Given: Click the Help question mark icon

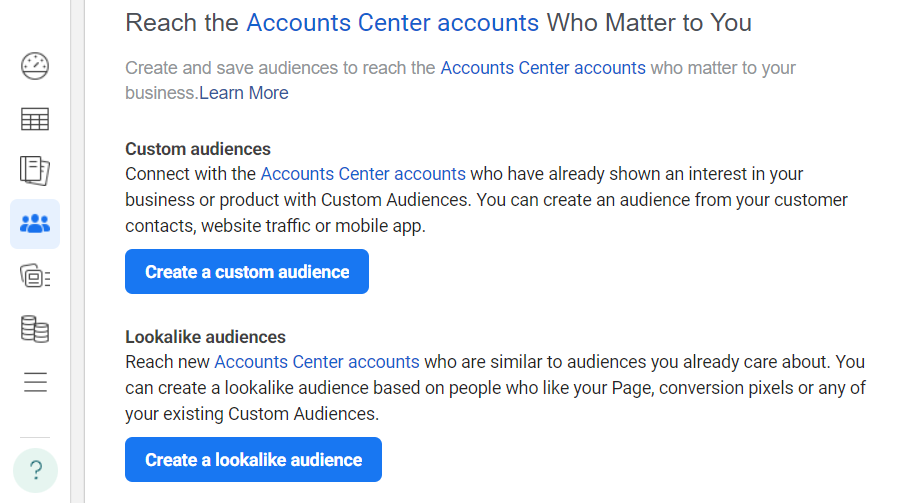Looking at the screenshot, I should point(35,470).
